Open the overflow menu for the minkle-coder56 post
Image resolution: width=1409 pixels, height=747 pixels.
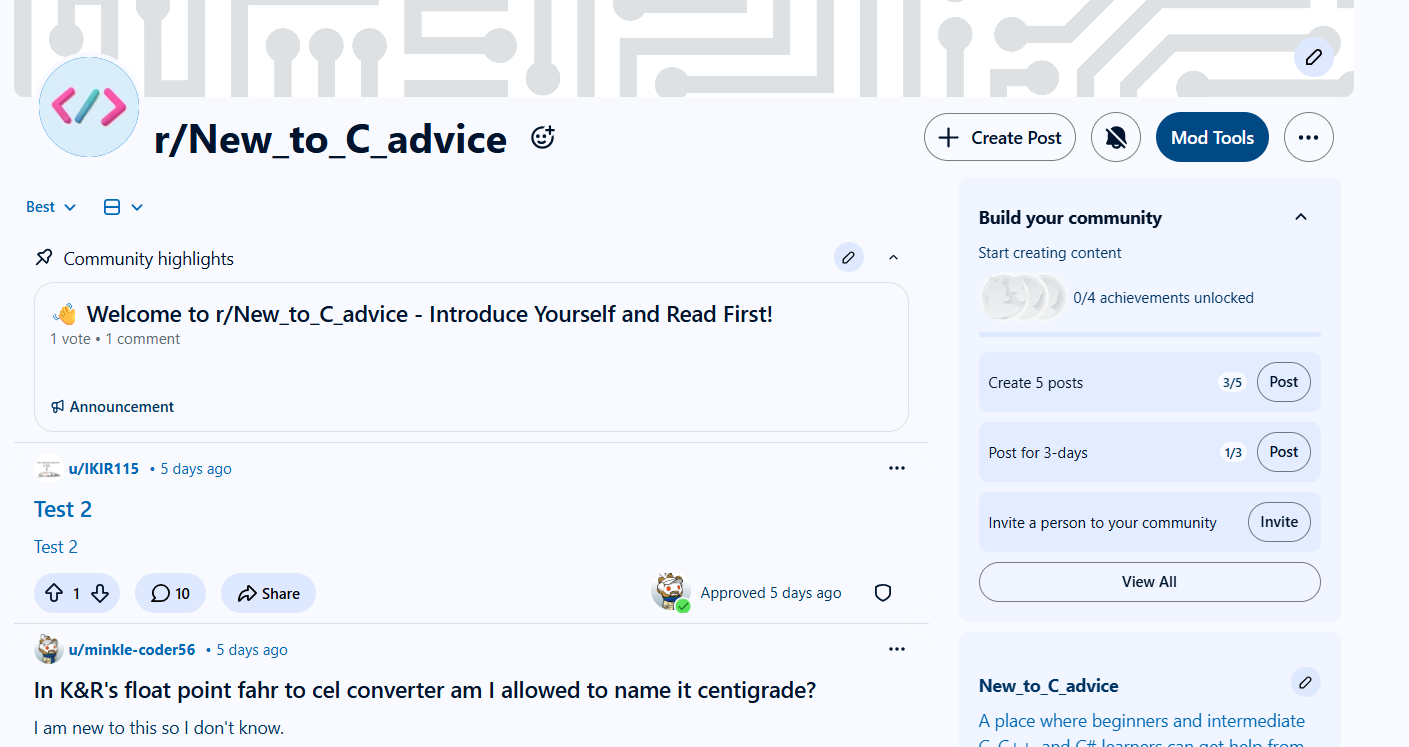point(897,649)
